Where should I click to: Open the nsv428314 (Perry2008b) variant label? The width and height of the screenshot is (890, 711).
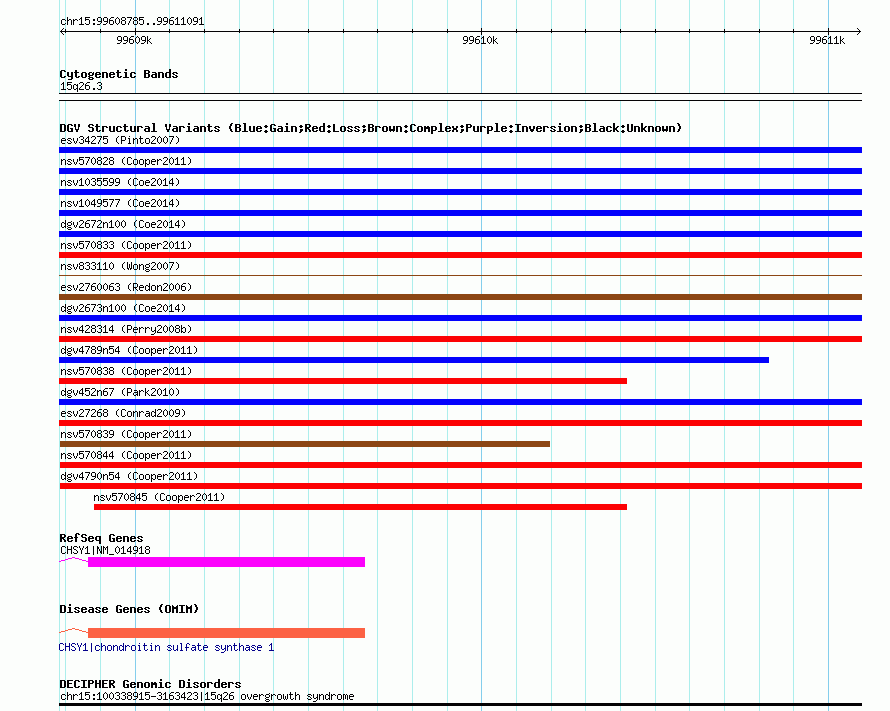(126, 329)
